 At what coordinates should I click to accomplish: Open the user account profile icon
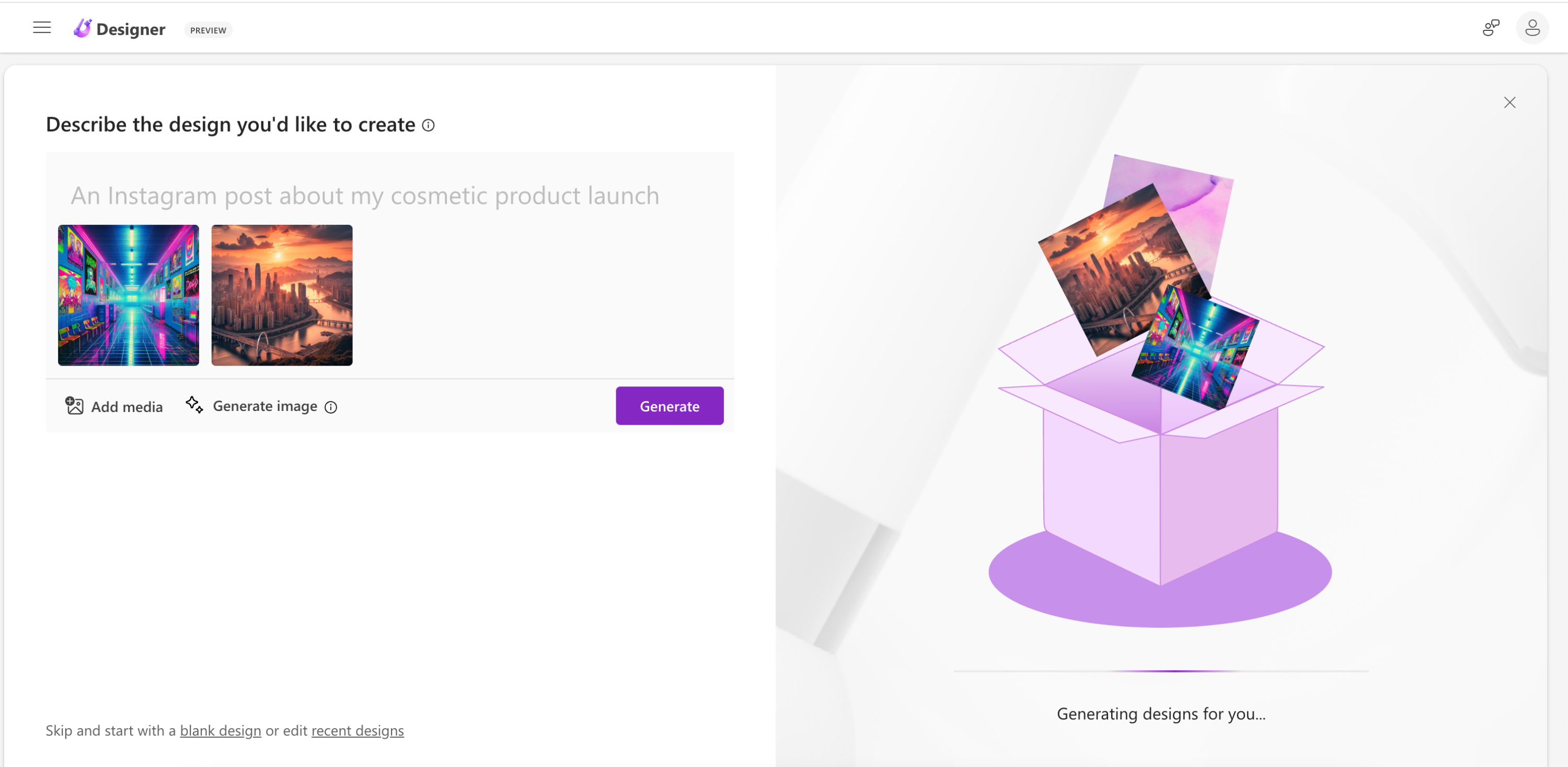pyautogui.click(x=1532, y=27)
